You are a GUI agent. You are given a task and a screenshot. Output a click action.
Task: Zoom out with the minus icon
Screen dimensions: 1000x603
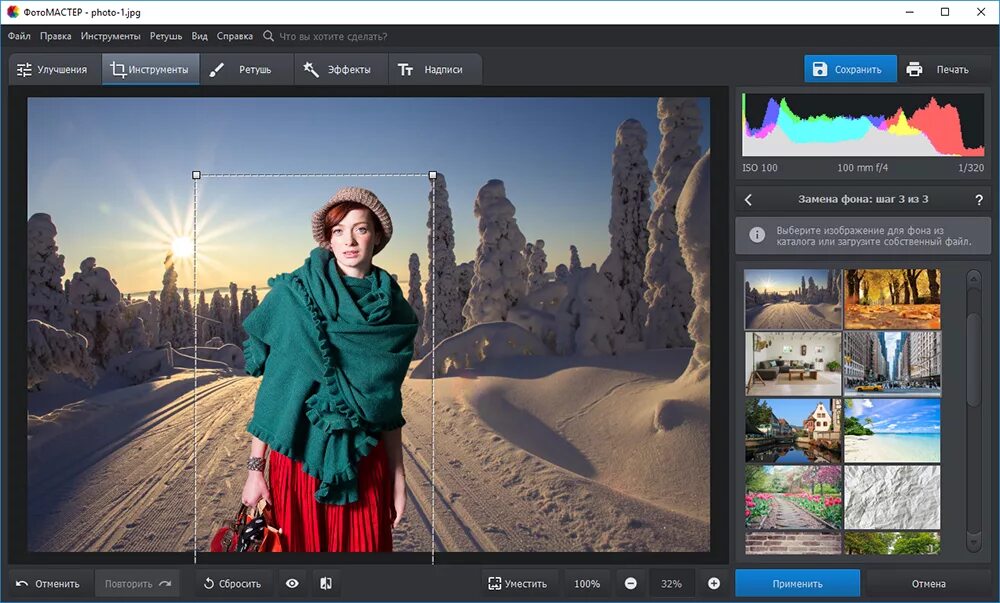tap(630, 583)
